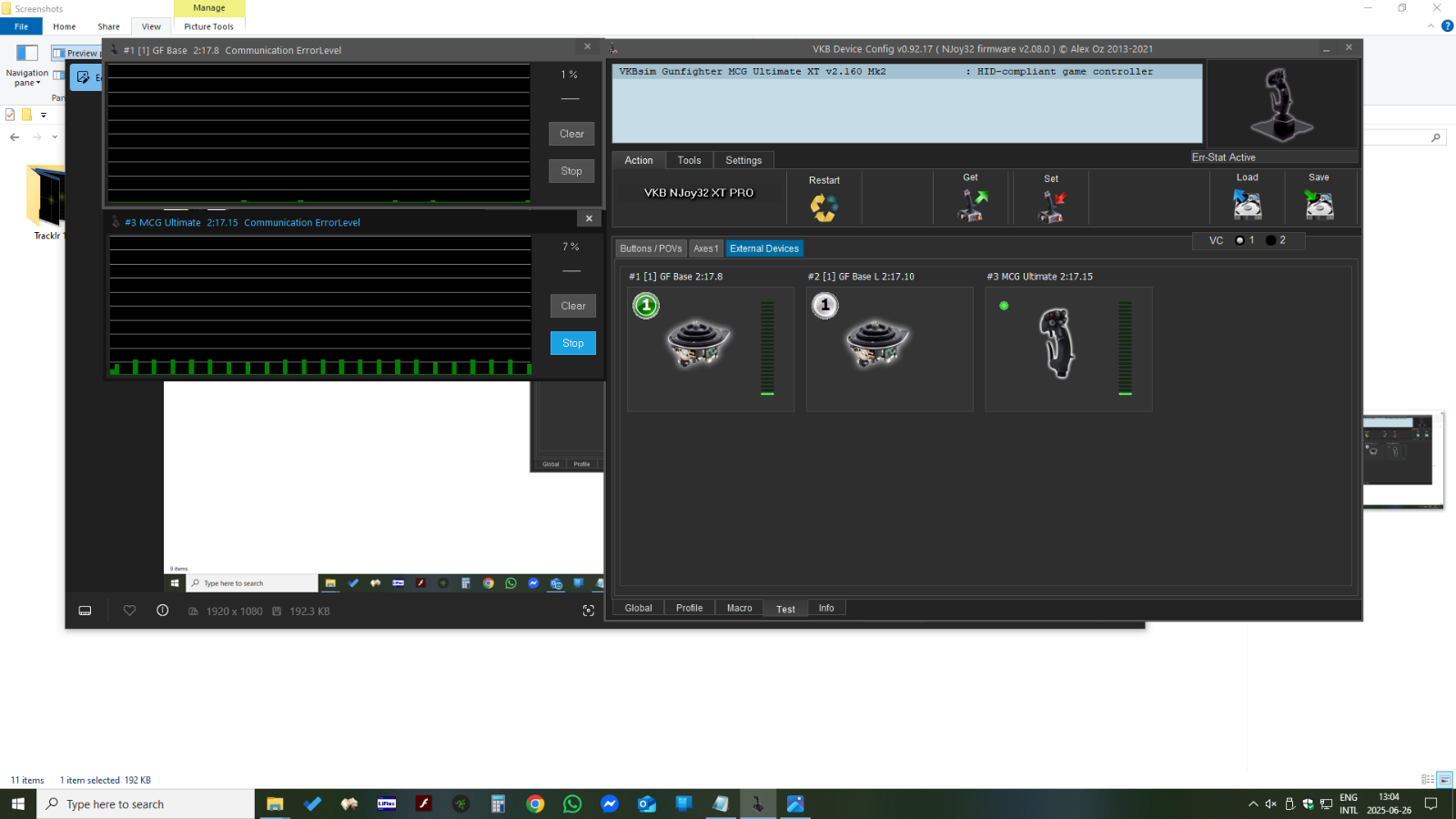1456x819 pixels.
Task: Collapse the File Explorer ribbon chevron
Action: 1431,26
